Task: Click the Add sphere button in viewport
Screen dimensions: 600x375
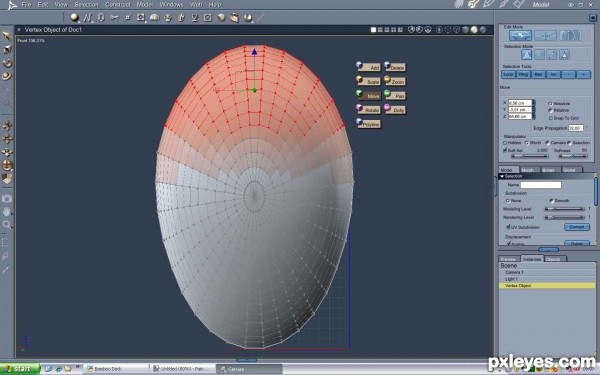Action: pyautogui.click(x=369, y=67)
